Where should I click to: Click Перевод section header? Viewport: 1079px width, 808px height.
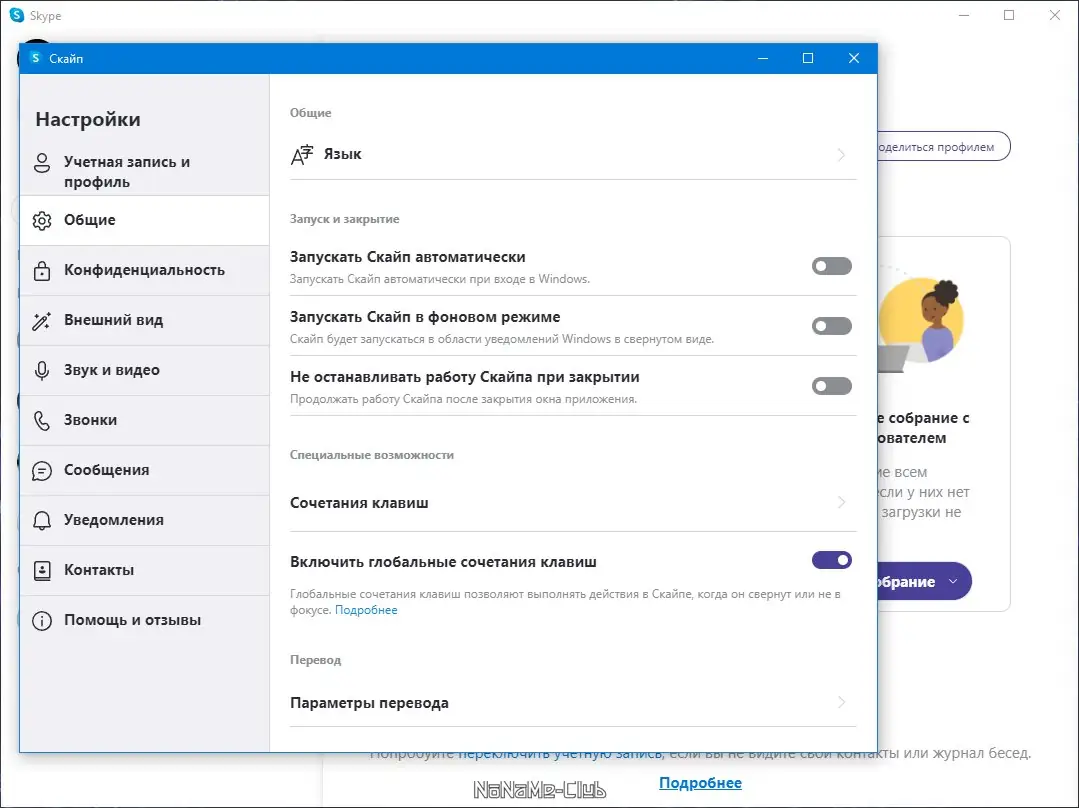[x=315, y=659]
